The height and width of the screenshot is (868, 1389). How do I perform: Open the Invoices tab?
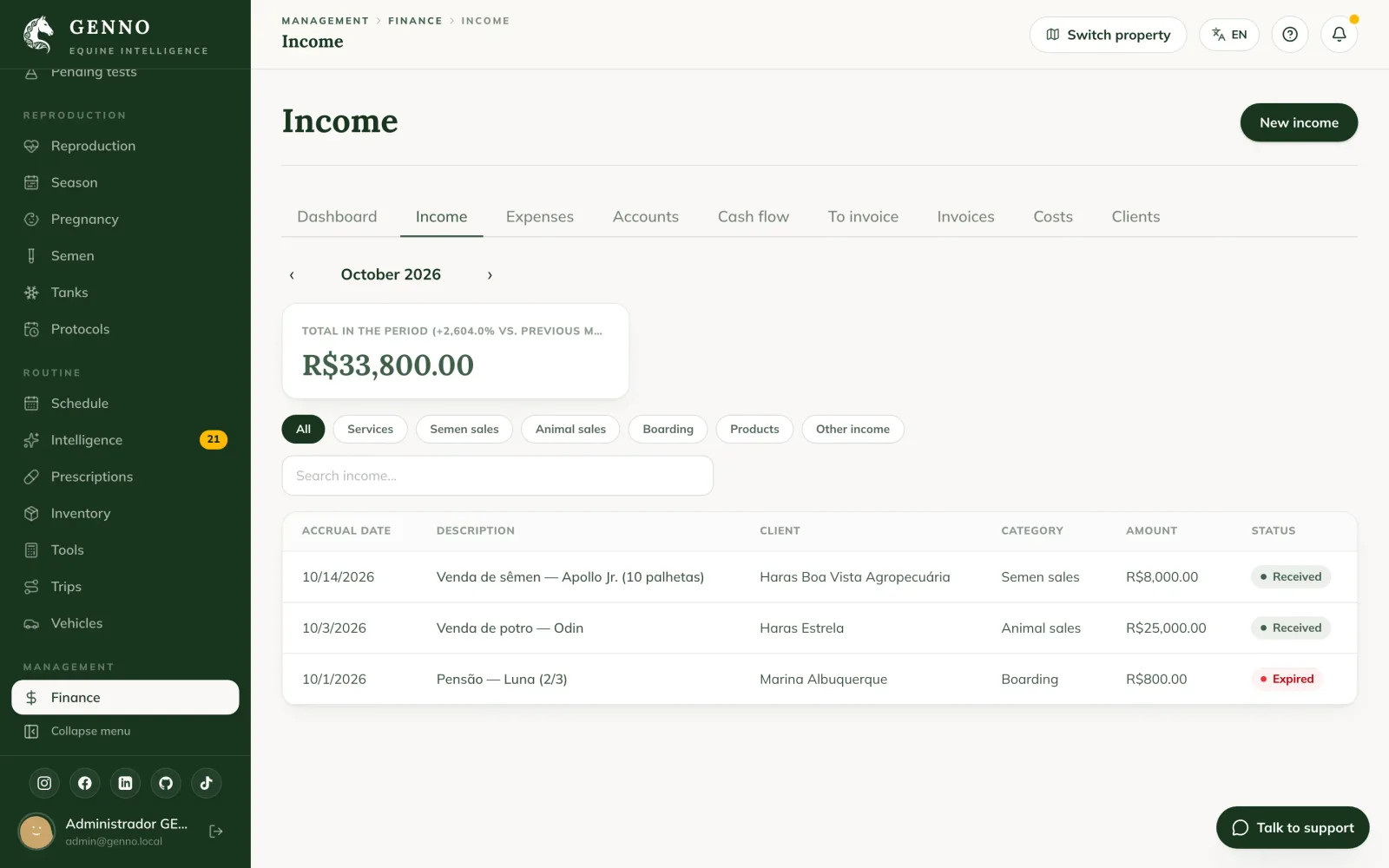click(x=965, y=217)
